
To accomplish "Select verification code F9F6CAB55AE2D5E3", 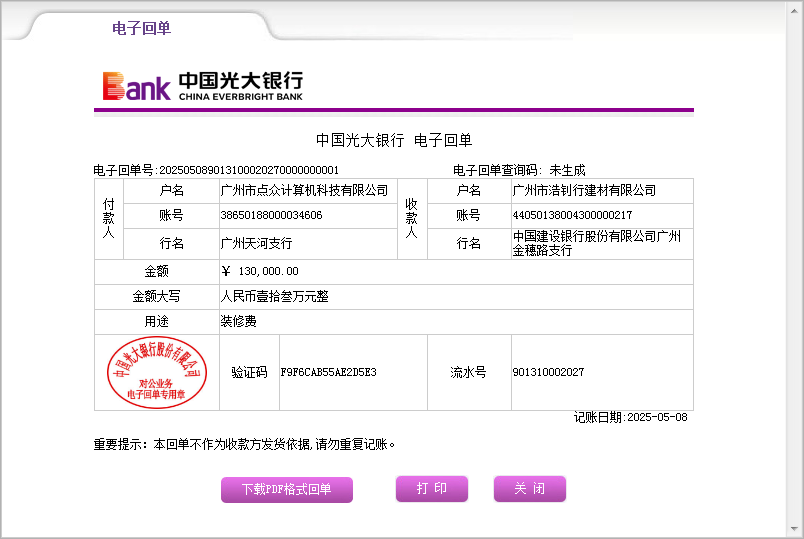I will pyautogui.click(x=328, y=372).
